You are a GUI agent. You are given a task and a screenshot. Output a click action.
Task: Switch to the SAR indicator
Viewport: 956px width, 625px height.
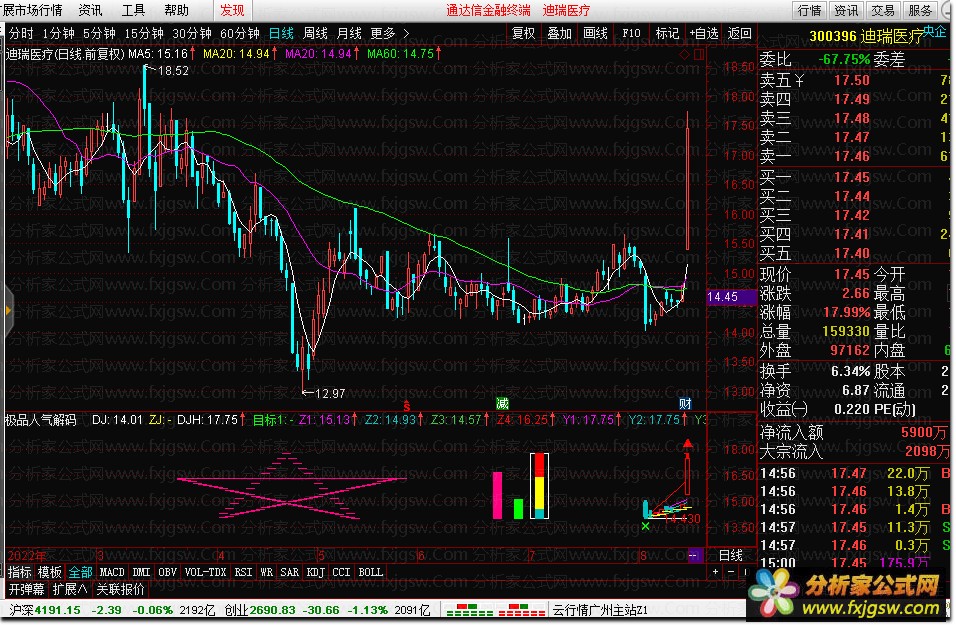tap(290, 572)
